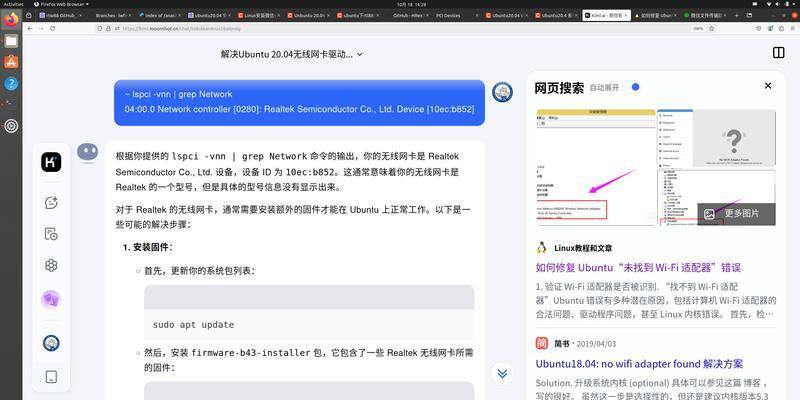Open Help from Ubuntu dock
800x400 pixels.
click(11, 83)
